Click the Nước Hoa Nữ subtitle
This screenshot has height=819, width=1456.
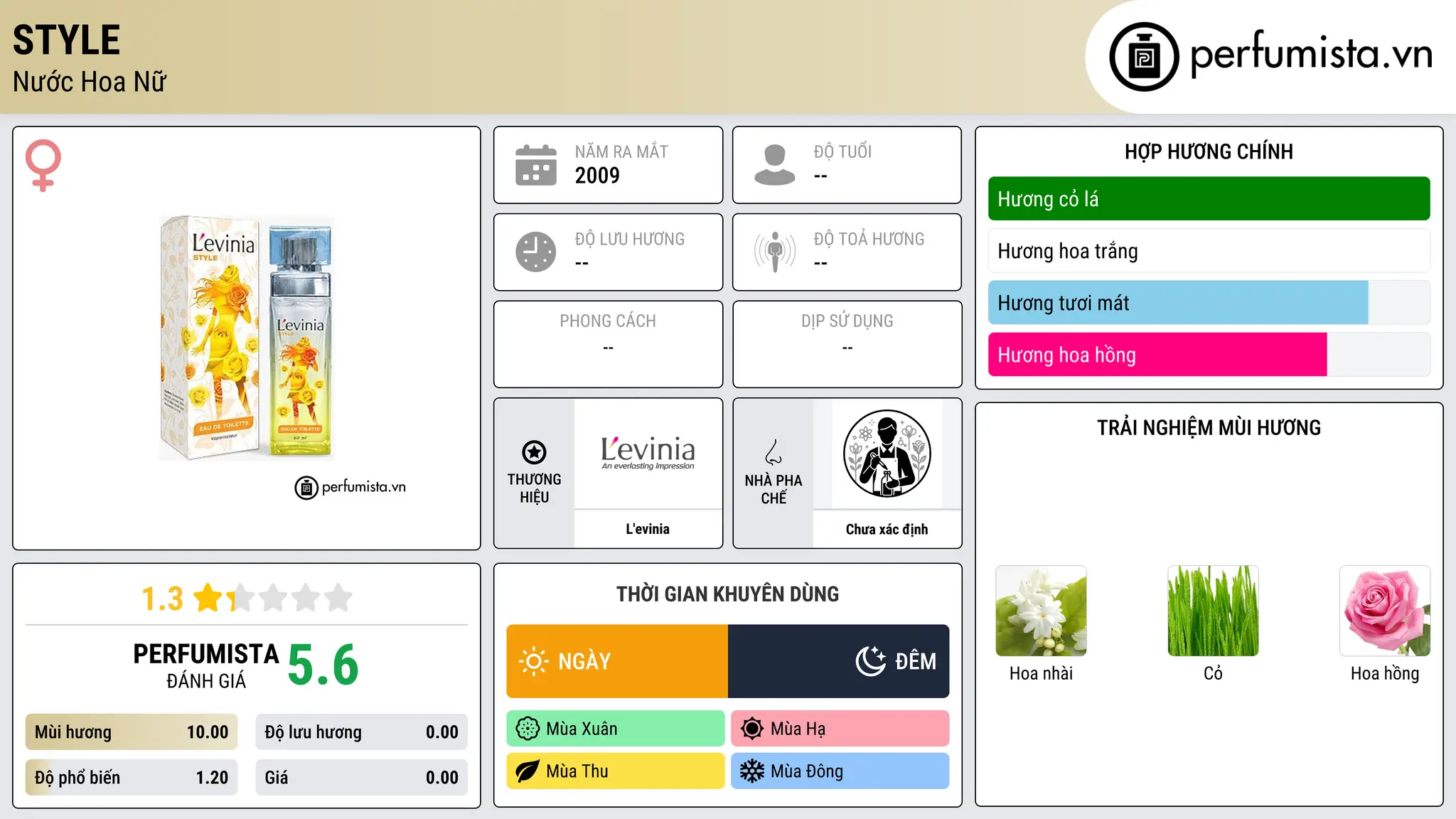tap(90, 82)
